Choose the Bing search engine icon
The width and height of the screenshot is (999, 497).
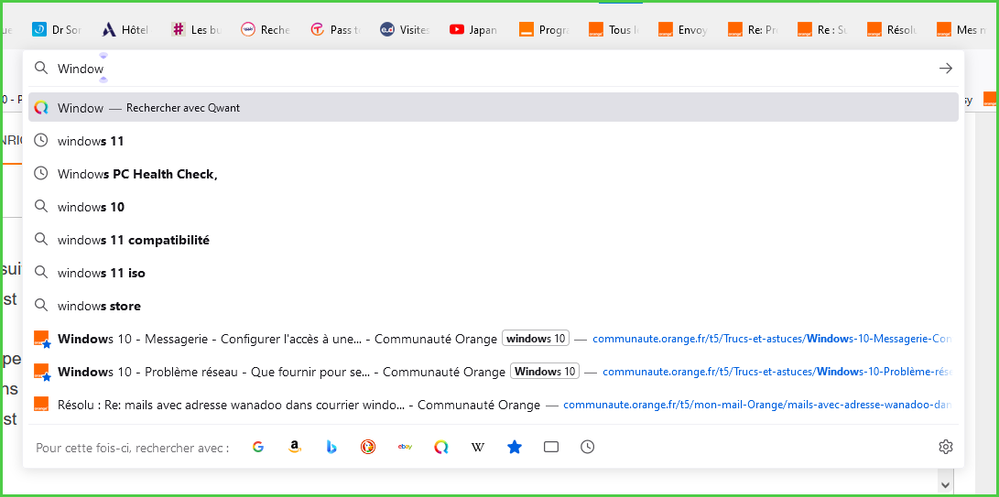[x=331, y=447]
